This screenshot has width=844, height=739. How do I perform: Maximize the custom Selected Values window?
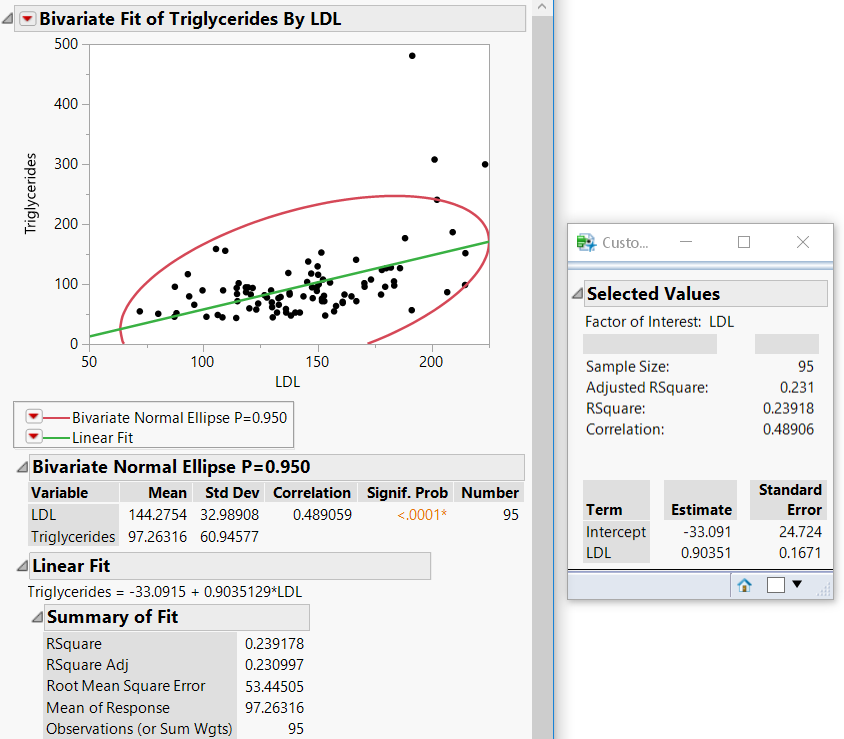tap(743, 242)
